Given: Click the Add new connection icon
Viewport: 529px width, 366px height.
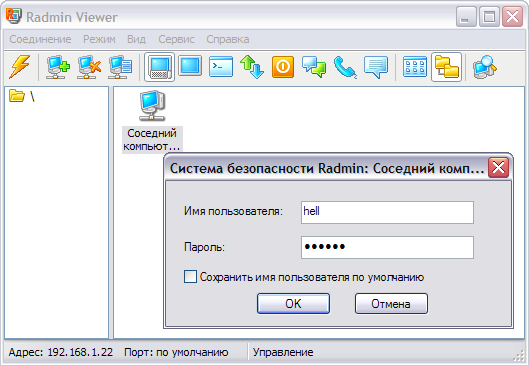Looking at the screenshot, I should click(58, 67).
